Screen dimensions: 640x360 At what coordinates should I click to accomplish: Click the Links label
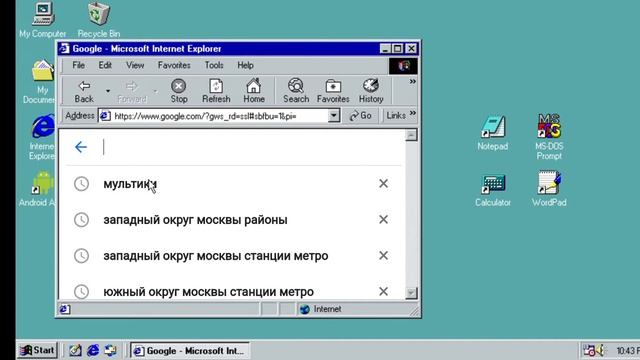(x=396, y=116)
